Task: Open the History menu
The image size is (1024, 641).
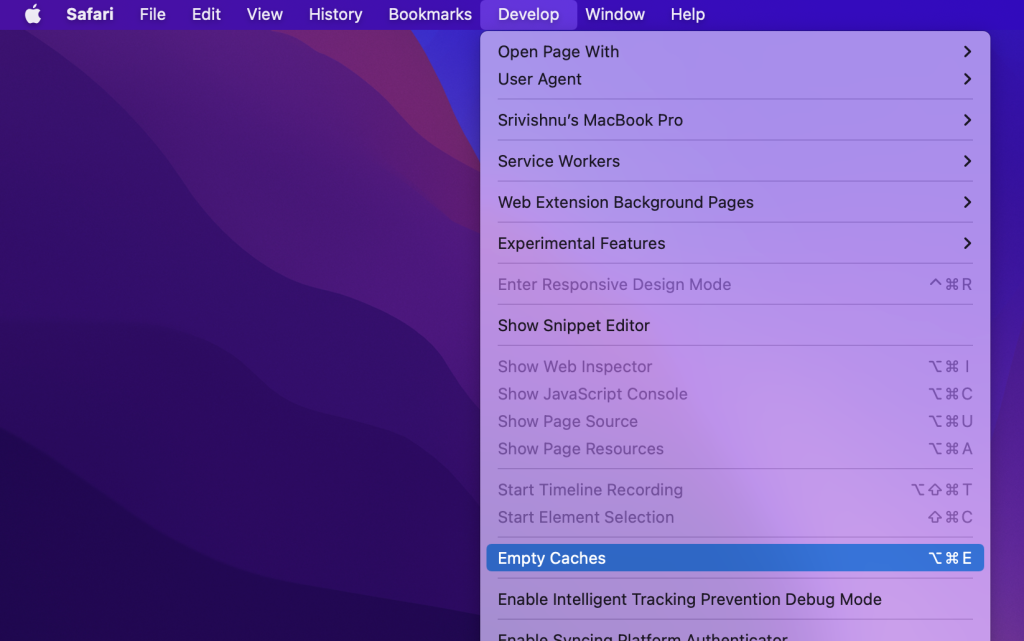Action: pos(335,14)
